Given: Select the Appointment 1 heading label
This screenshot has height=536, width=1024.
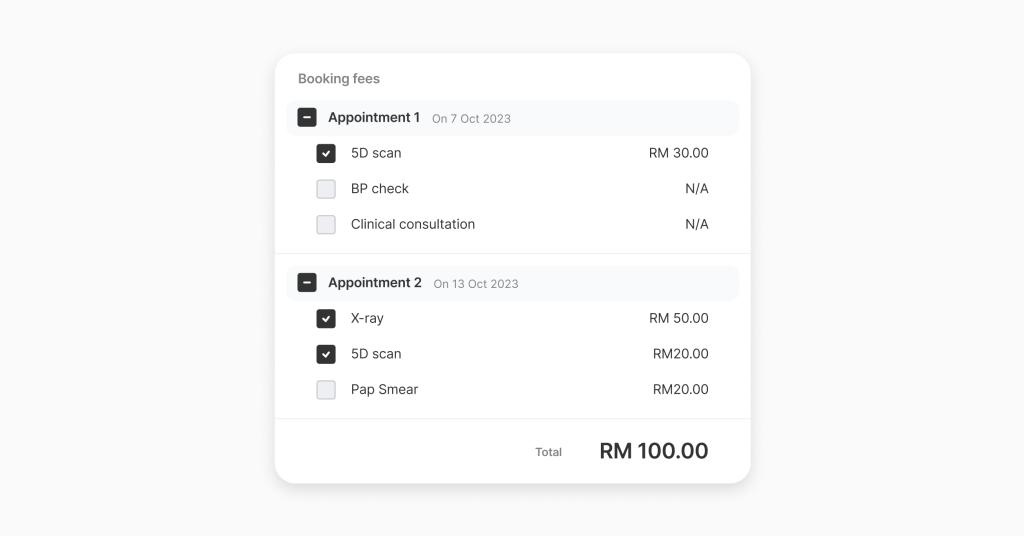Looking at the screenshot, I should 374,118.
